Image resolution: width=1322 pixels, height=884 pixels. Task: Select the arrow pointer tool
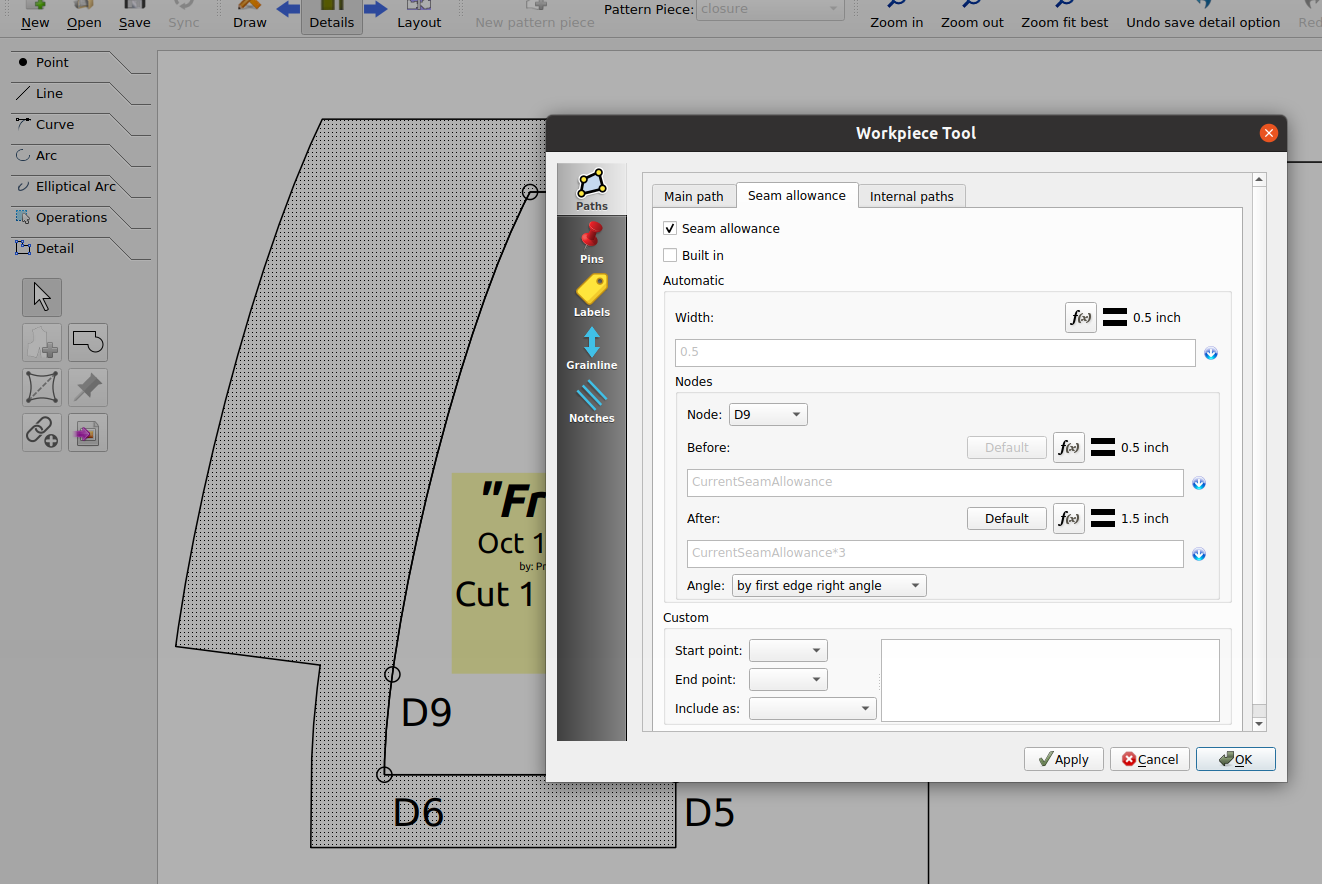tap(42, 297)
